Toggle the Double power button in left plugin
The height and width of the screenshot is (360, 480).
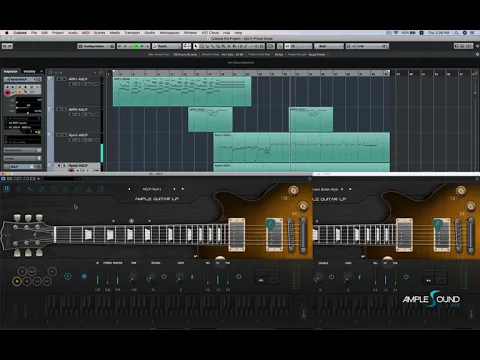(x=164, y=277)
